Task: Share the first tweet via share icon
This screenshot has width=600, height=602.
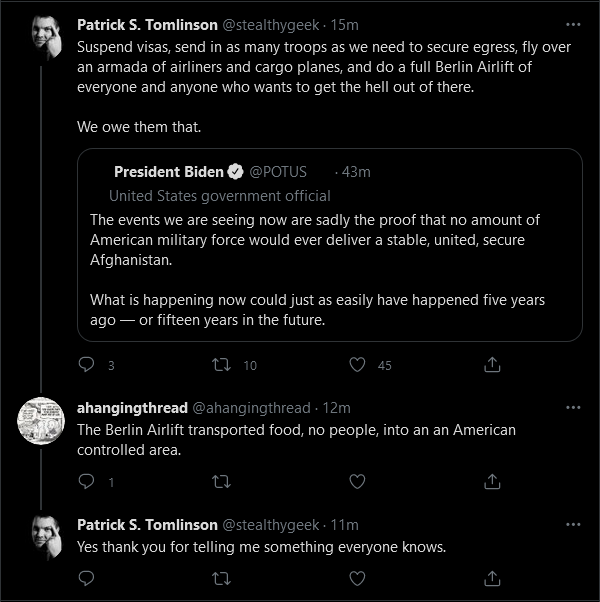Action: 492,364
